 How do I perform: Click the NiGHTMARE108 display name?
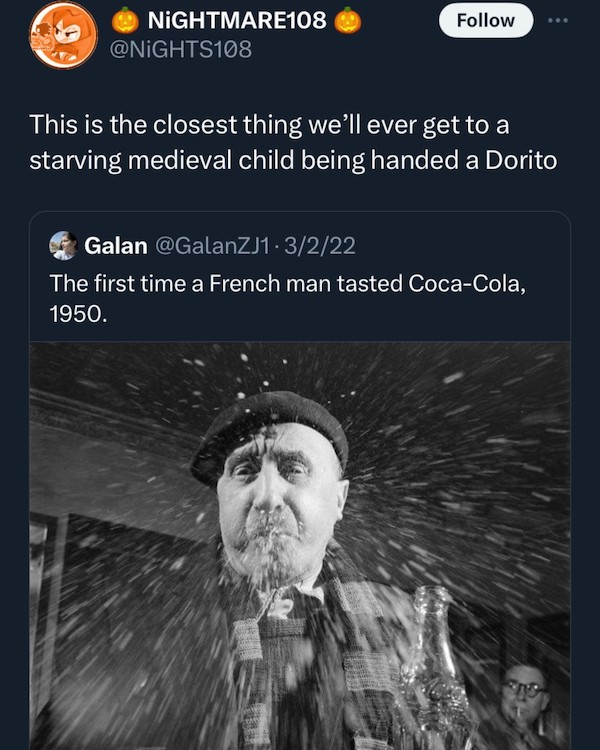(x=237, y=21)
